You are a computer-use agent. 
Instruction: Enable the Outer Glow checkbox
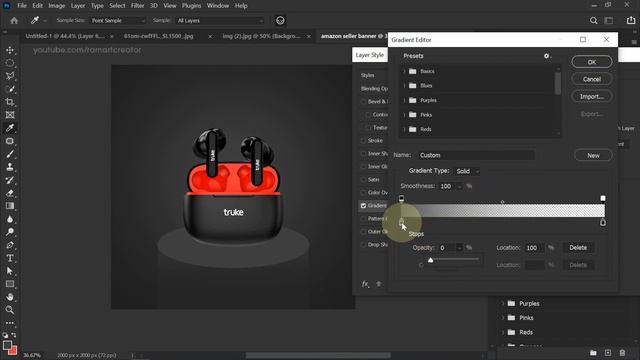coord(363,232)
